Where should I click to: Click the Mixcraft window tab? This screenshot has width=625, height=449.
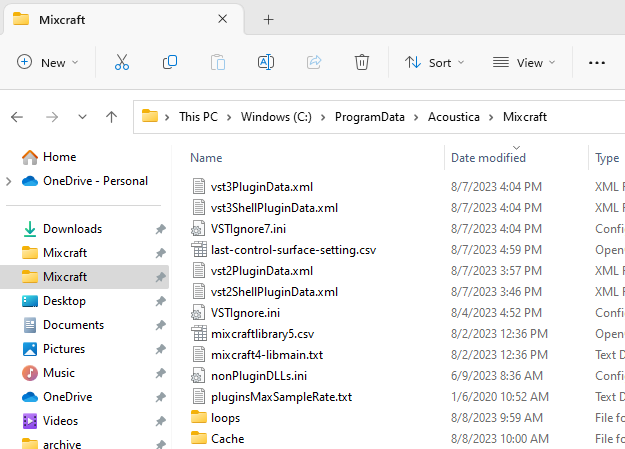[x=124, y=19]
